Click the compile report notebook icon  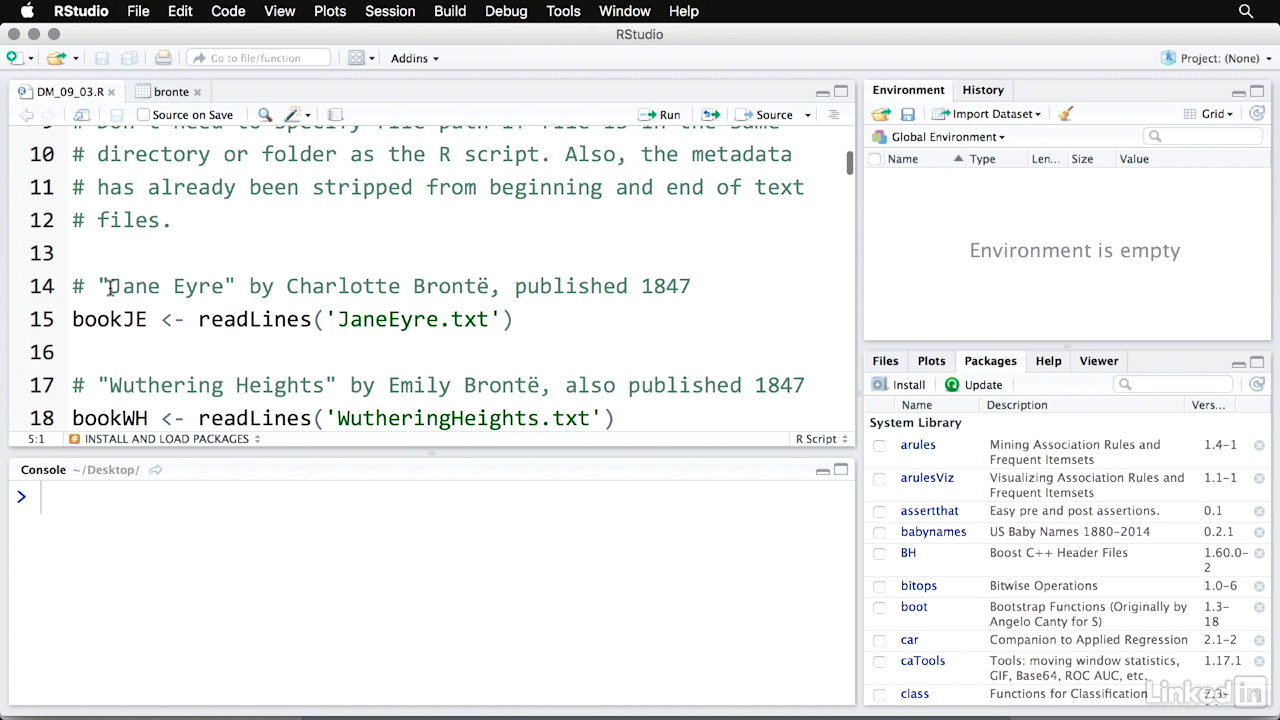click(x=336, y=115)
